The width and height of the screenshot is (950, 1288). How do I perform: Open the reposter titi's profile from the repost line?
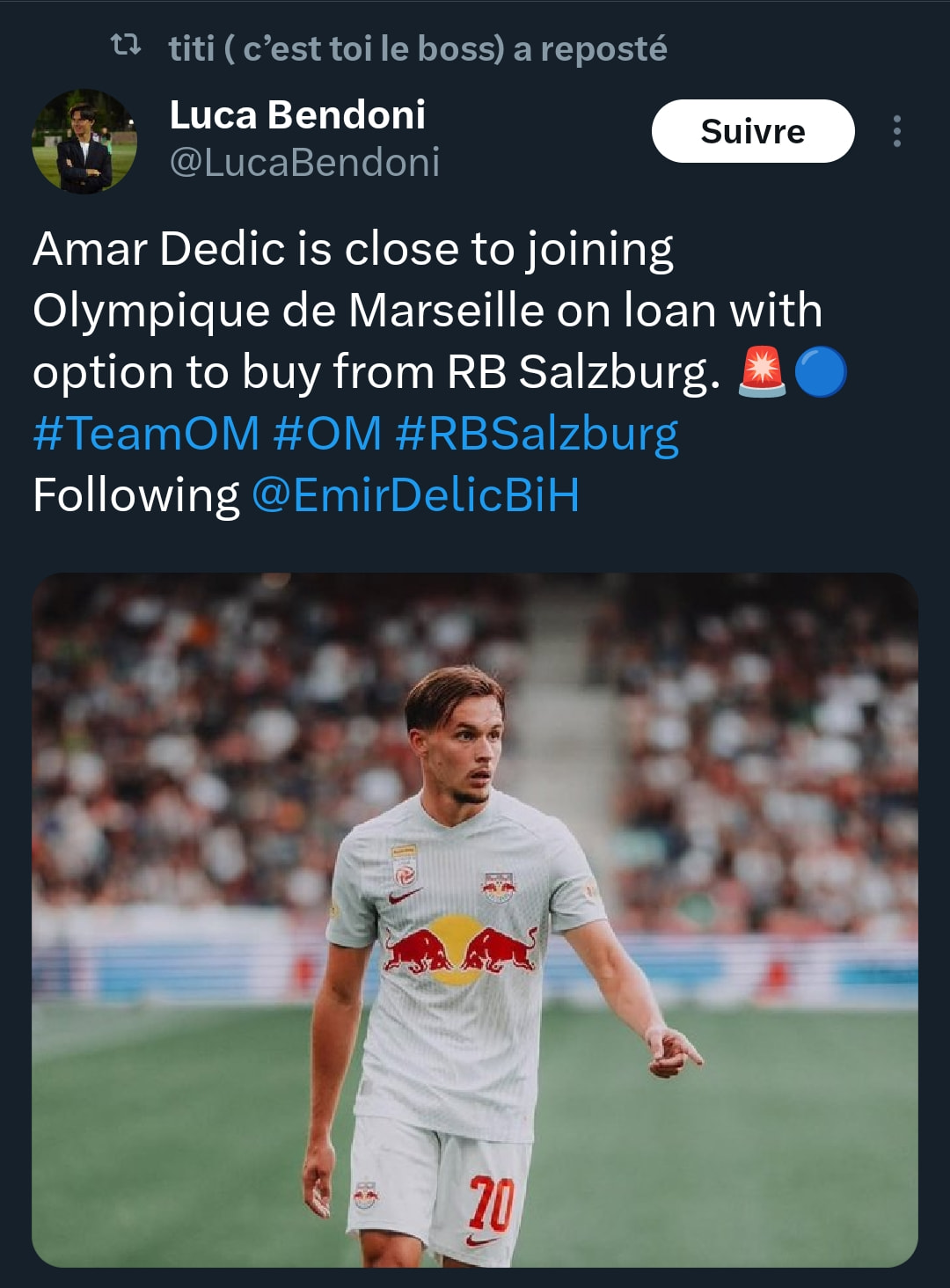(x=337, y=49)
